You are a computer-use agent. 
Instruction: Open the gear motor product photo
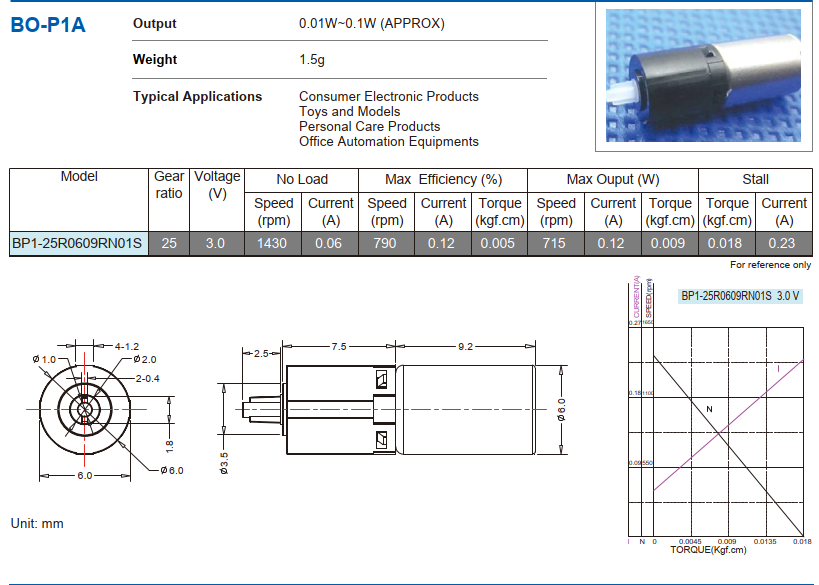tap(703, 75)
